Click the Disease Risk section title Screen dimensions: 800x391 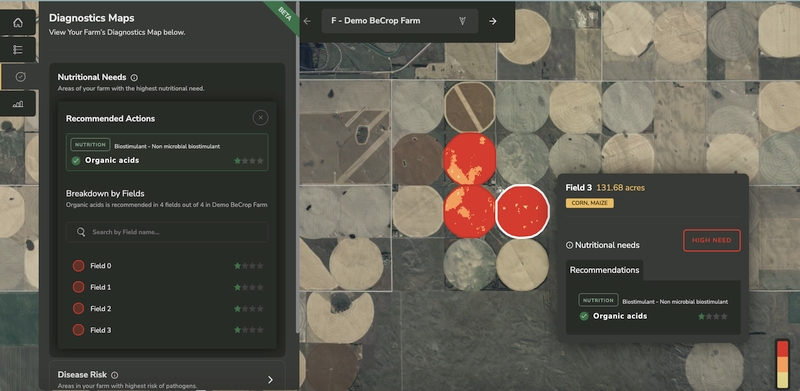coord(83,375)
